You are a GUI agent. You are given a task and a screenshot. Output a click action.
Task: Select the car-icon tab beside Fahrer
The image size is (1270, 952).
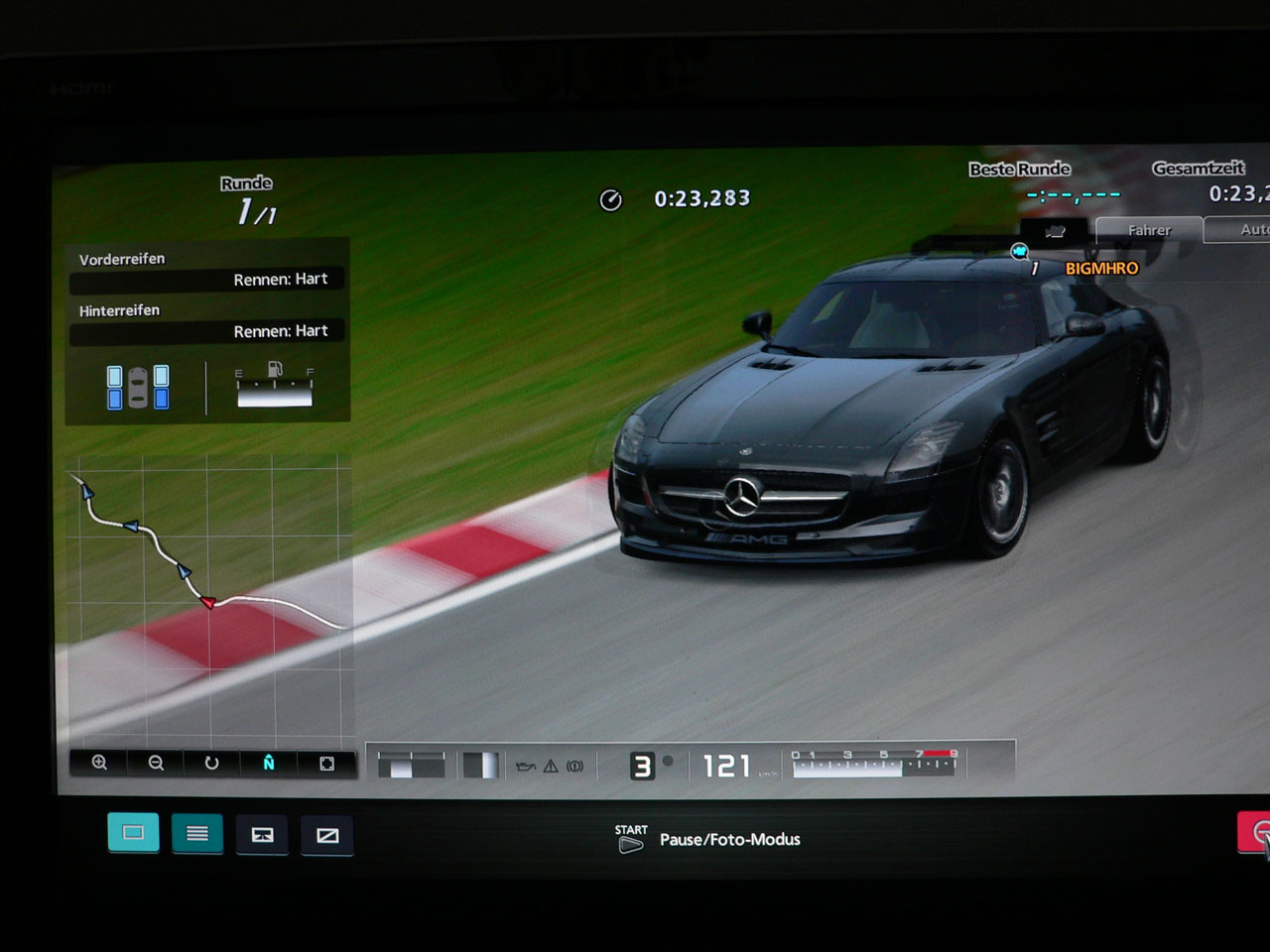pyautogui.click(x=1056, y=230)
